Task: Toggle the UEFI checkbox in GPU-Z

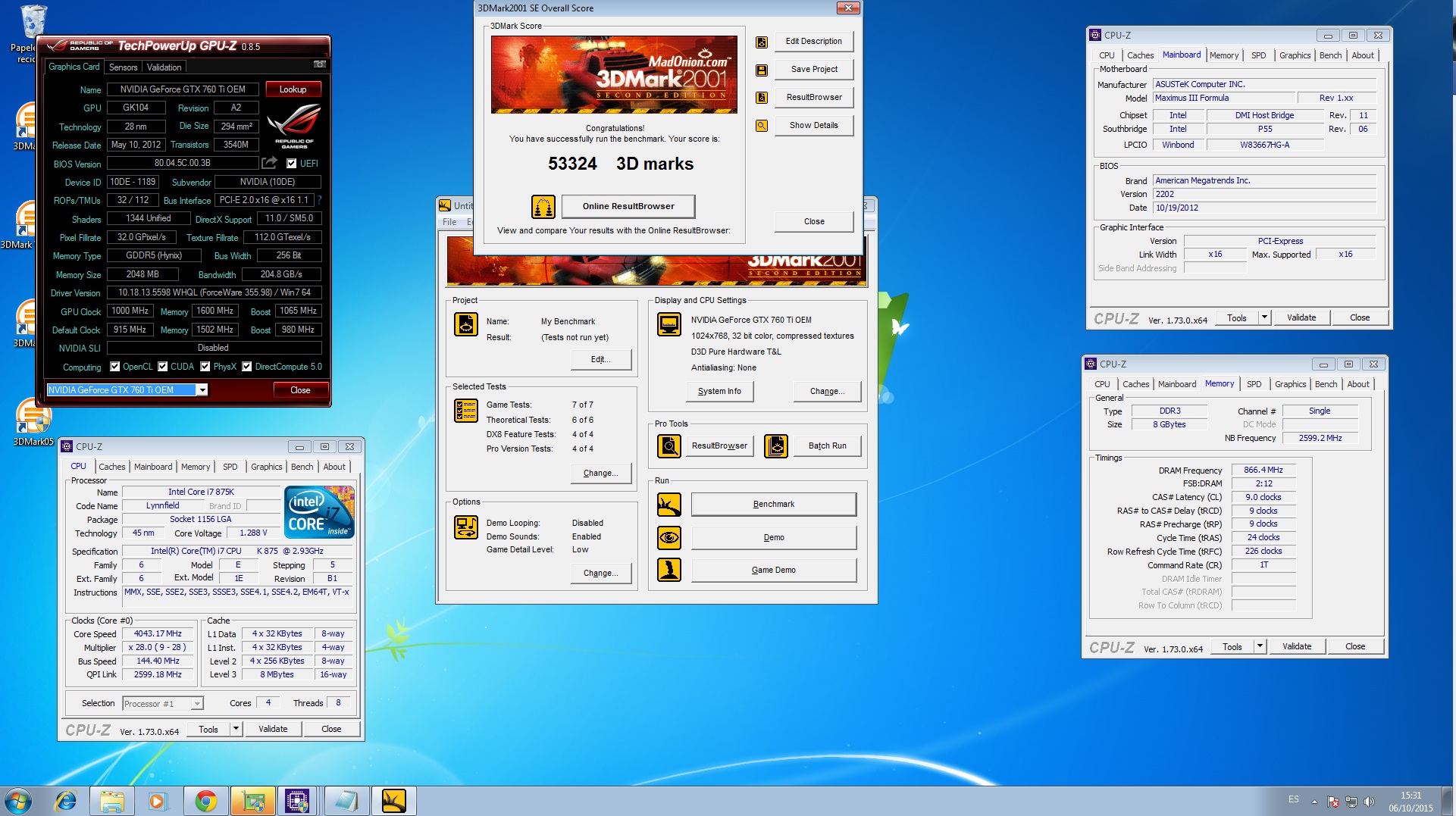Action: click(x=291, y=164)
